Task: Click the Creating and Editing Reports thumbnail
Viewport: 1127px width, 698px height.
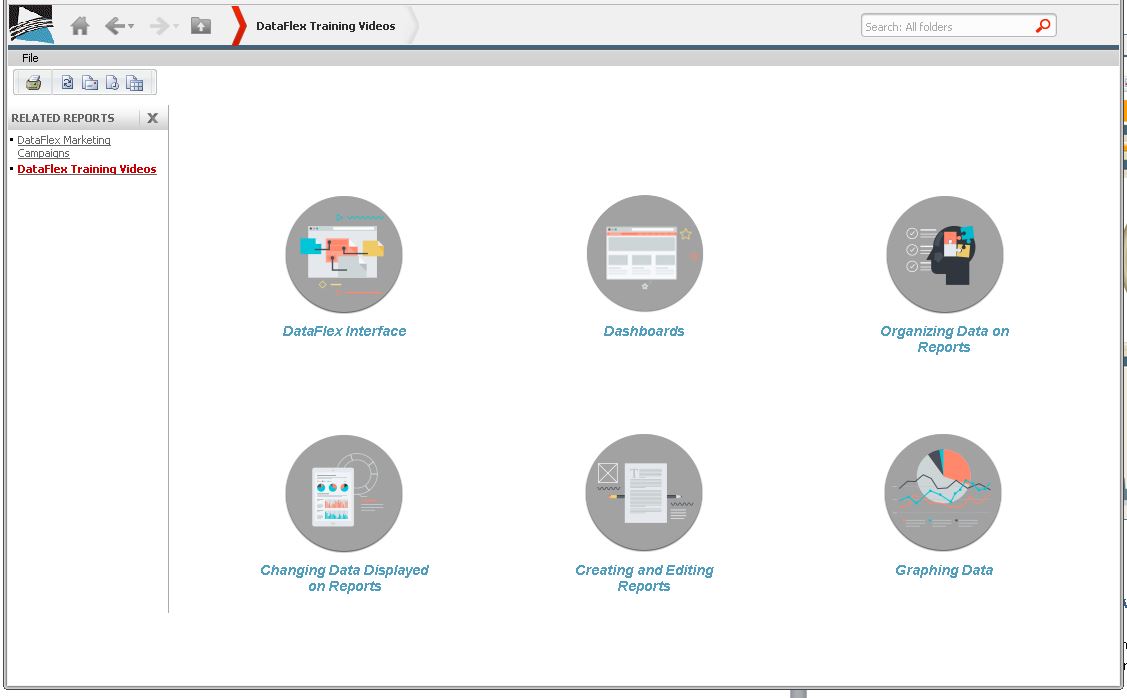Action: [x=644, y=492]
